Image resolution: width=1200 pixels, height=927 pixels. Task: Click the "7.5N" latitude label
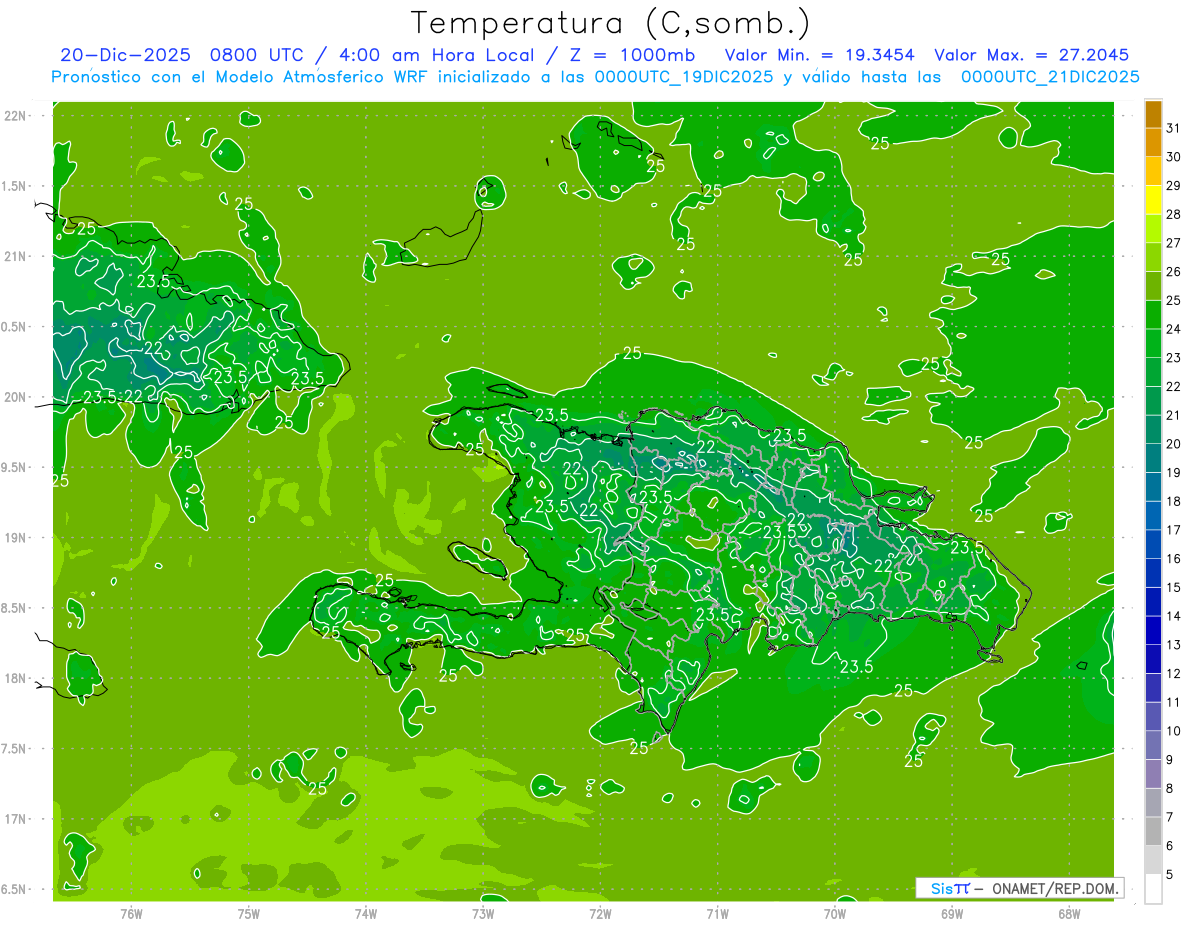[15, 748]
